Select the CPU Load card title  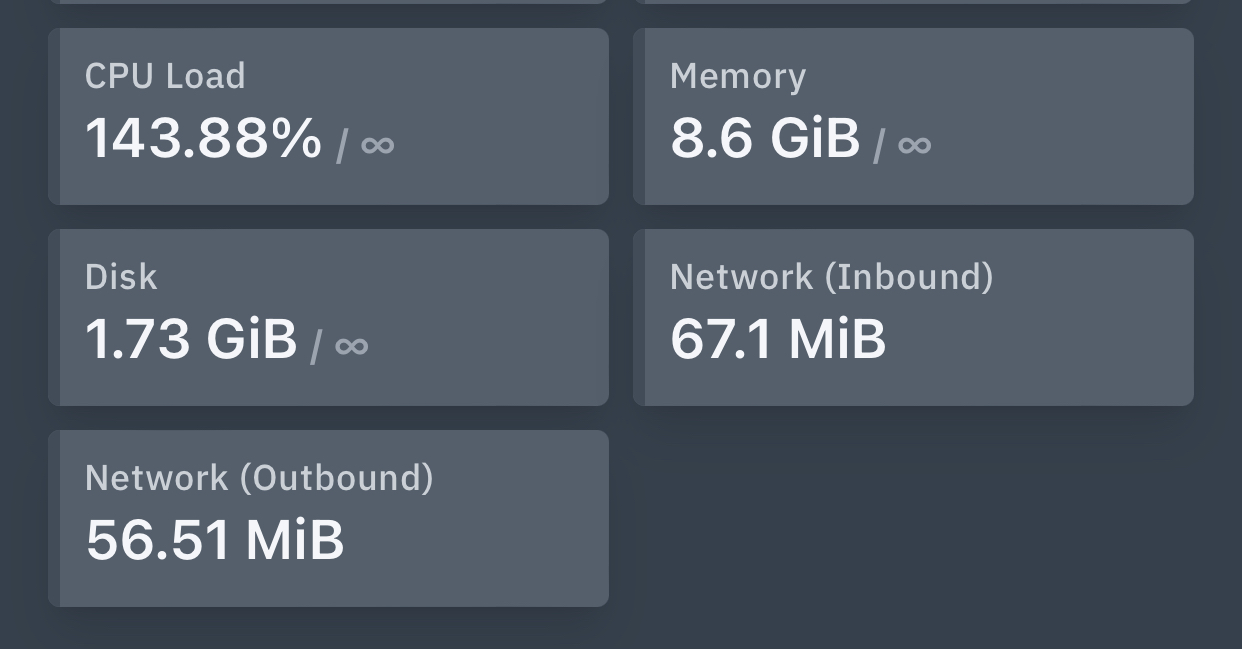coord(165,77)
